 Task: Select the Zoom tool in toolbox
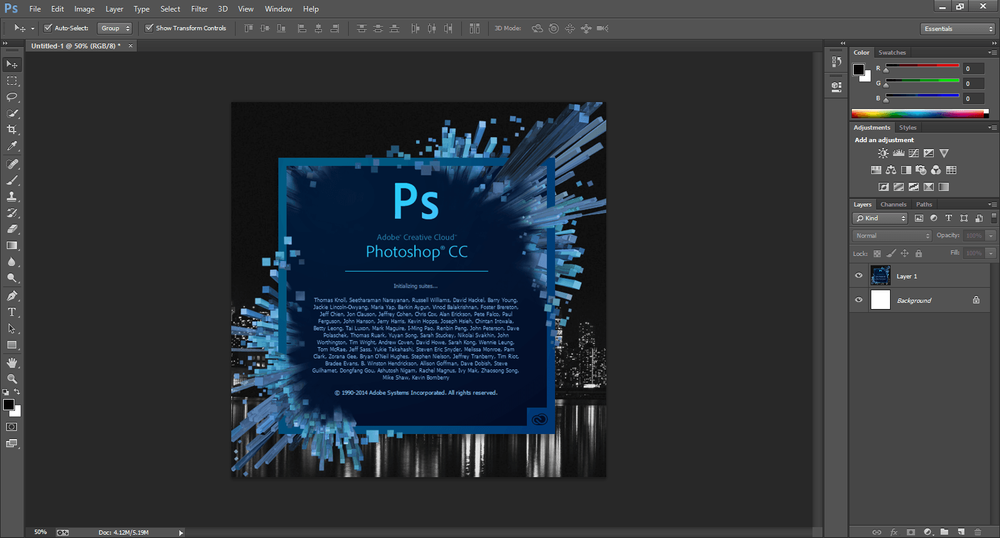[x=11, y=379]
